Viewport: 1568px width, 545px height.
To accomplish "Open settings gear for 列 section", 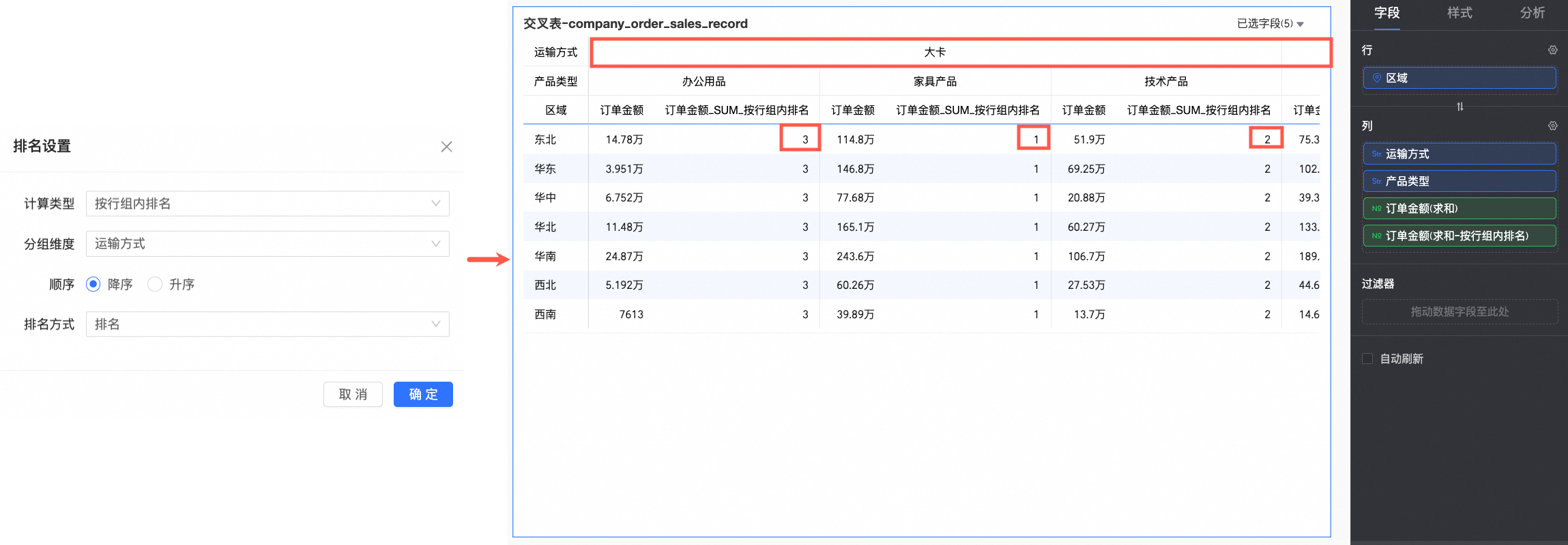I will click(x=1552, y=126).
